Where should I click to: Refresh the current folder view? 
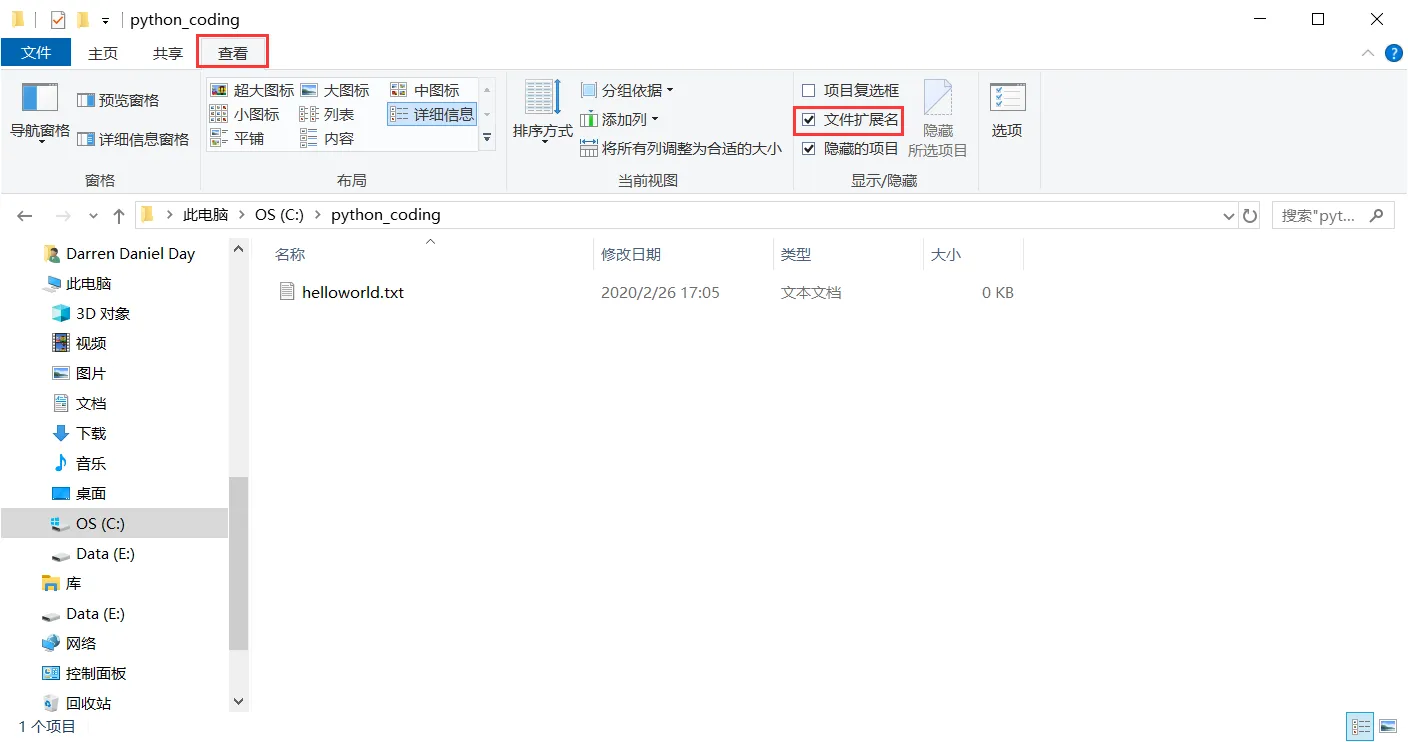point(1250,215)
